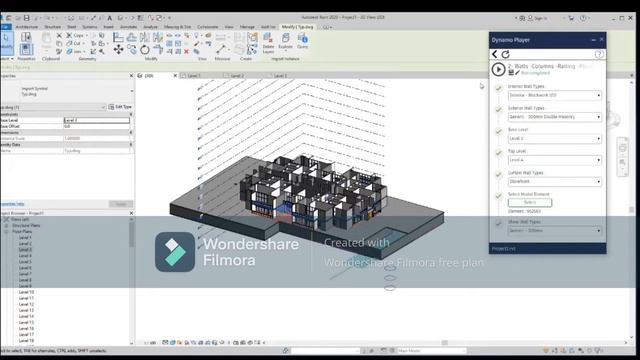Open Level 17 in the Project Browser
The height and width of the screenshot is (360, 640).
tap(27, 335)
